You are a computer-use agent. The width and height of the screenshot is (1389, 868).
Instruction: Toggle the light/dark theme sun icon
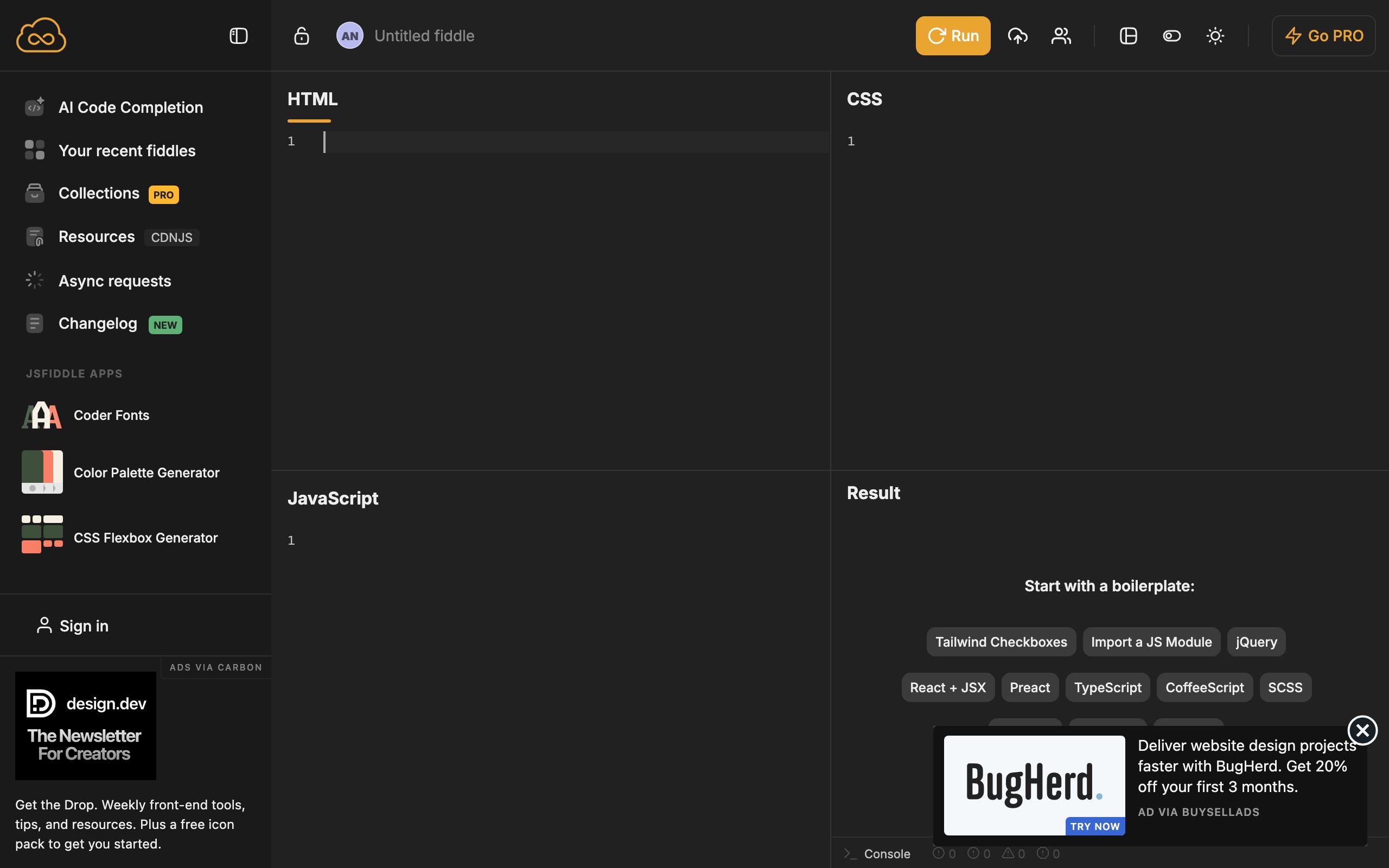tap(1215, 36)
